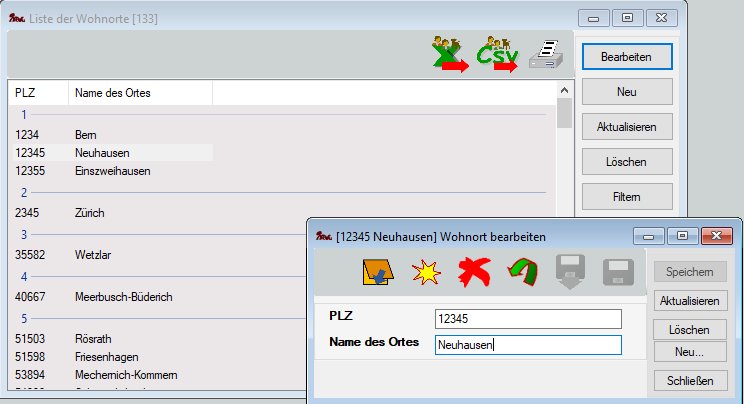Click the yellow starburst new-record icon
The image size is (744, 404).
427,271
